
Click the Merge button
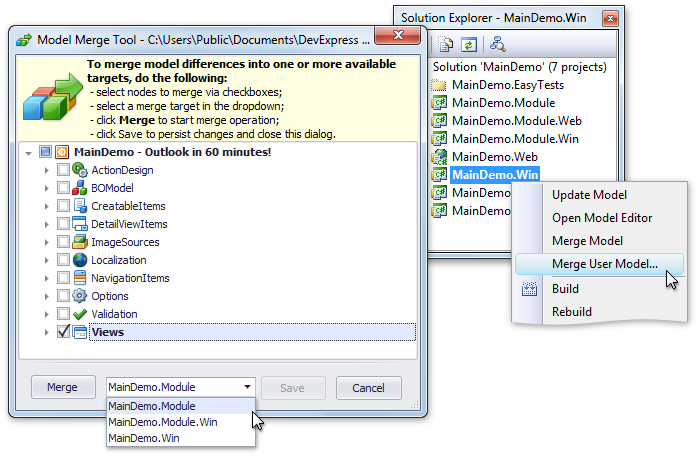(63, 387)
